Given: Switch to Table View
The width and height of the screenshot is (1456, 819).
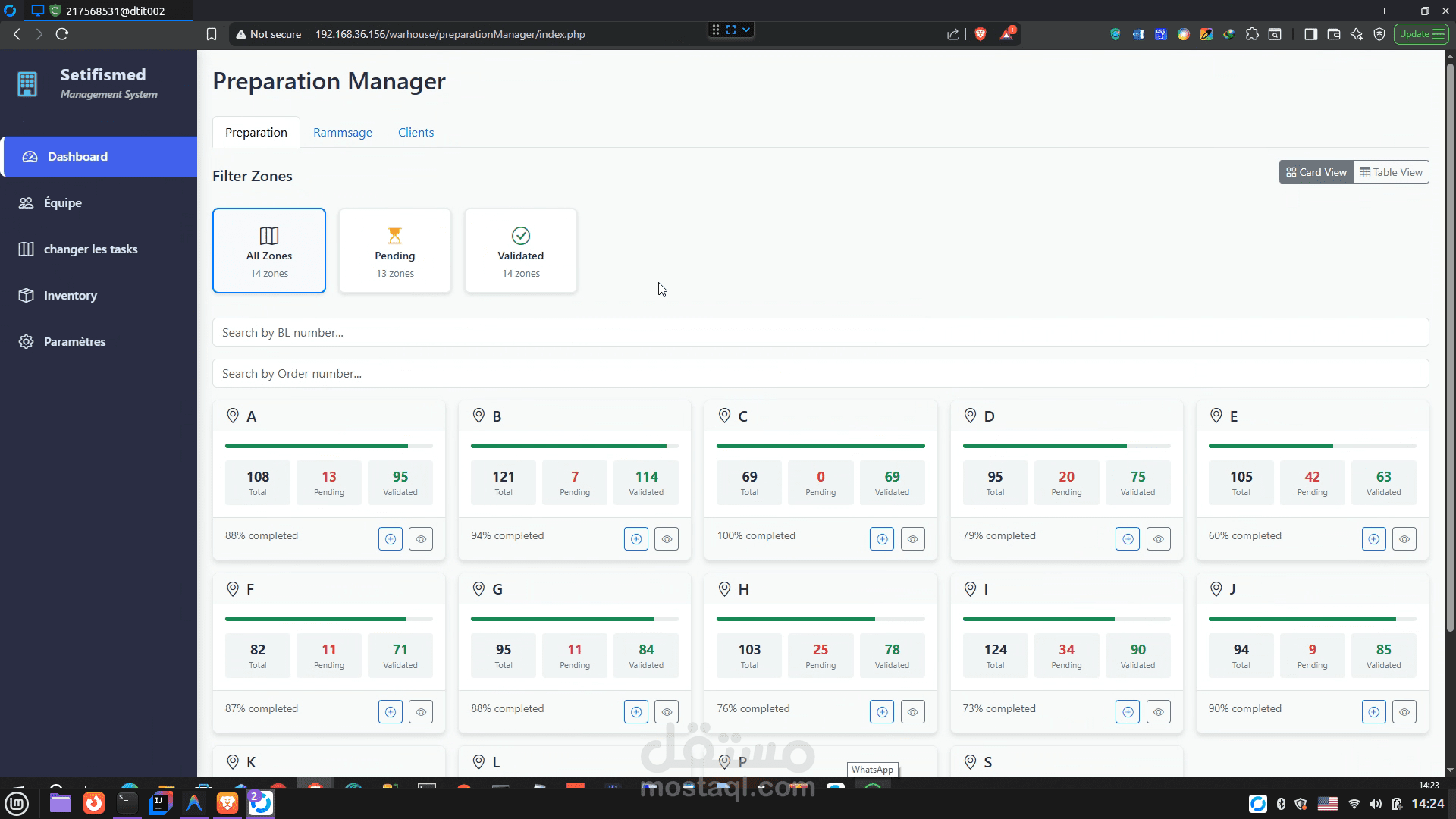Looking at the screenshot, I should (1391, 173).
